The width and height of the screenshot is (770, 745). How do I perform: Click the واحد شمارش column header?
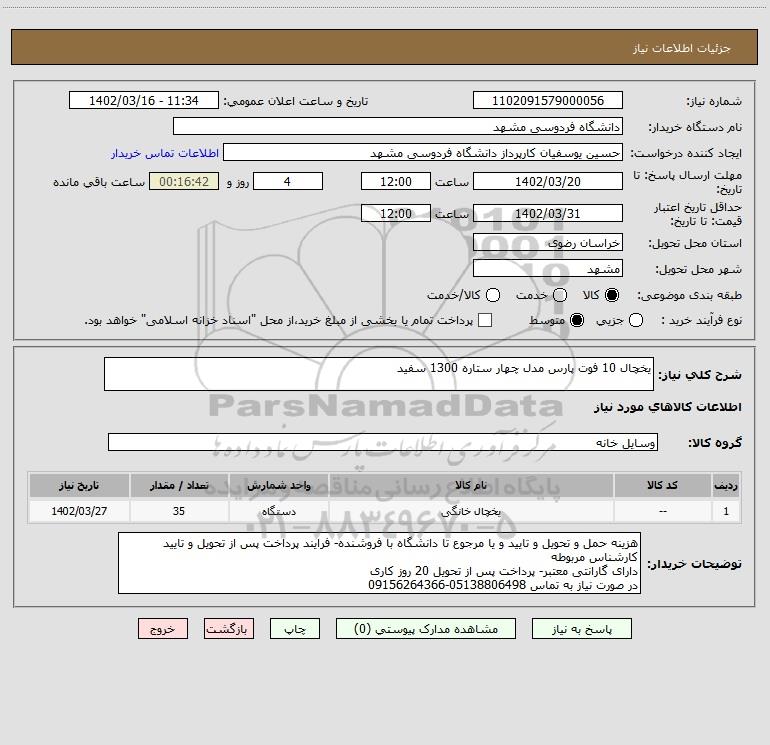278,486
